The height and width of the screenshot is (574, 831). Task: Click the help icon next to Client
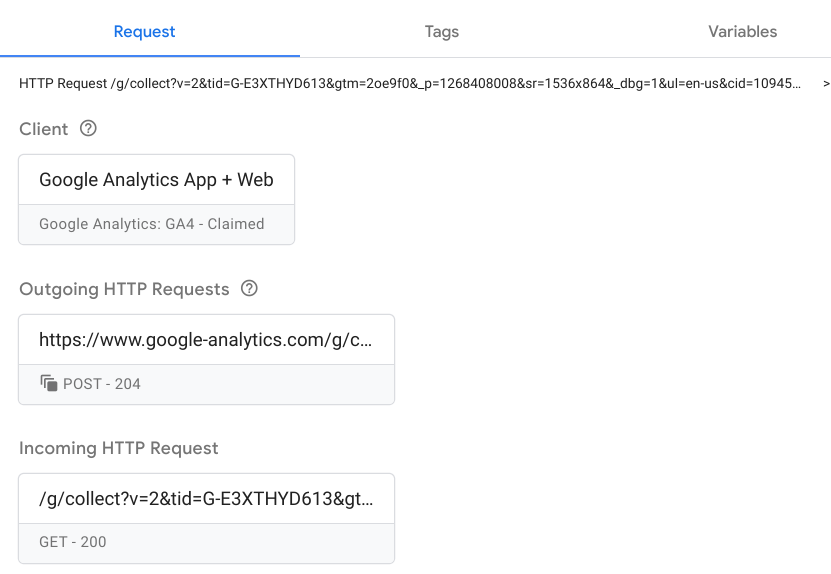point(88,129)
